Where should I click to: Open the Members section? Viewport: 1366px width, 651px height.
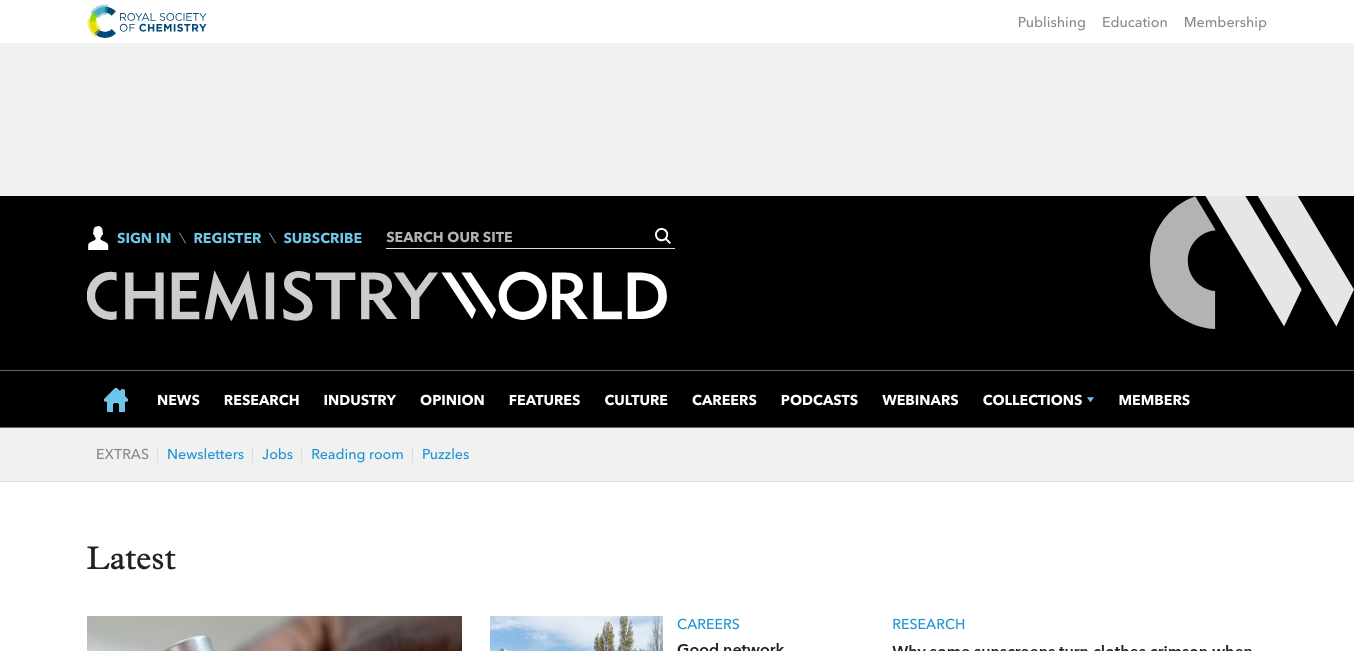click(x=1154, y=400)
